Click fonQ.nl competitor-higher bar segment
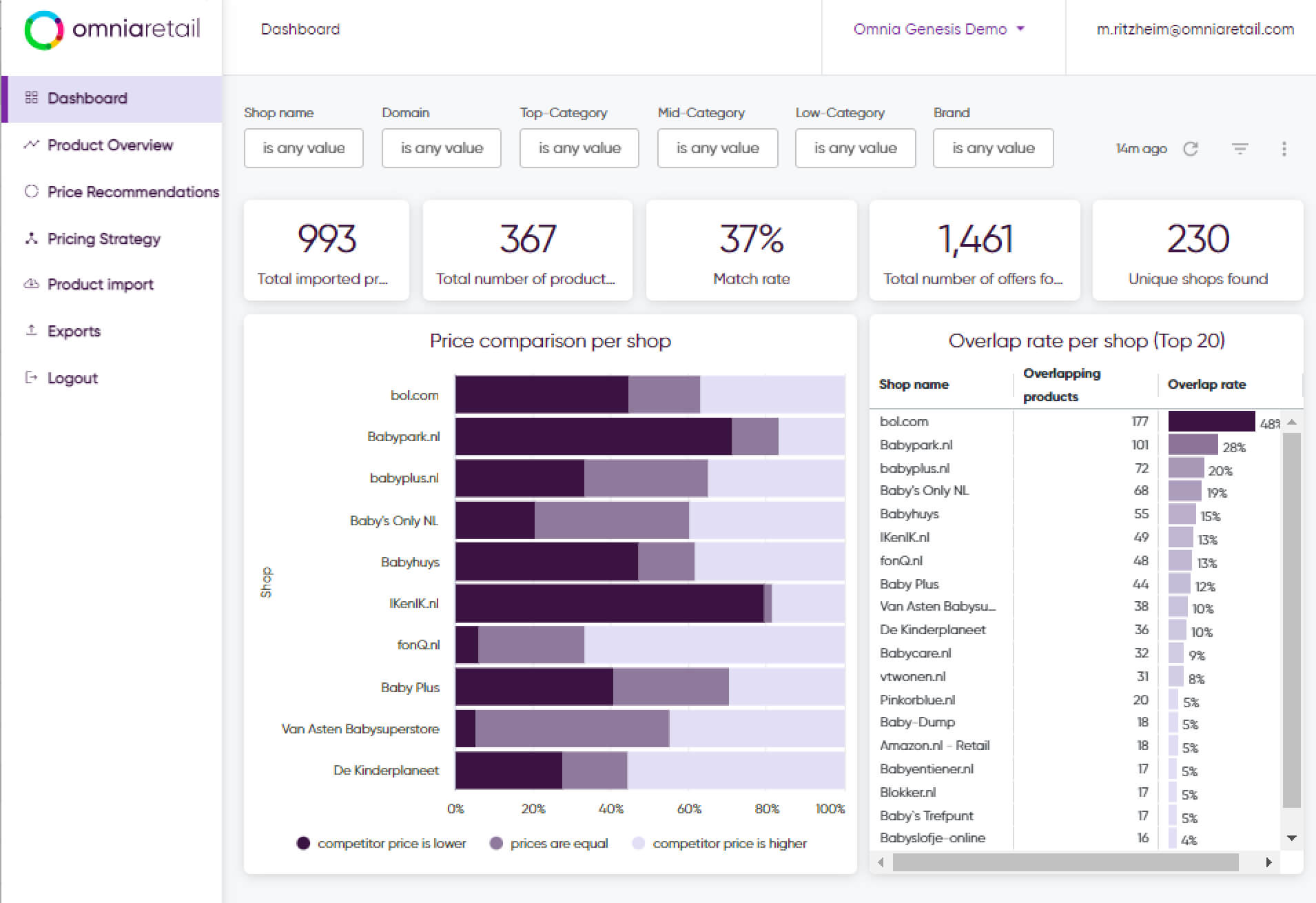Screen dimensions: 1316x903 (x=714, y=645)
